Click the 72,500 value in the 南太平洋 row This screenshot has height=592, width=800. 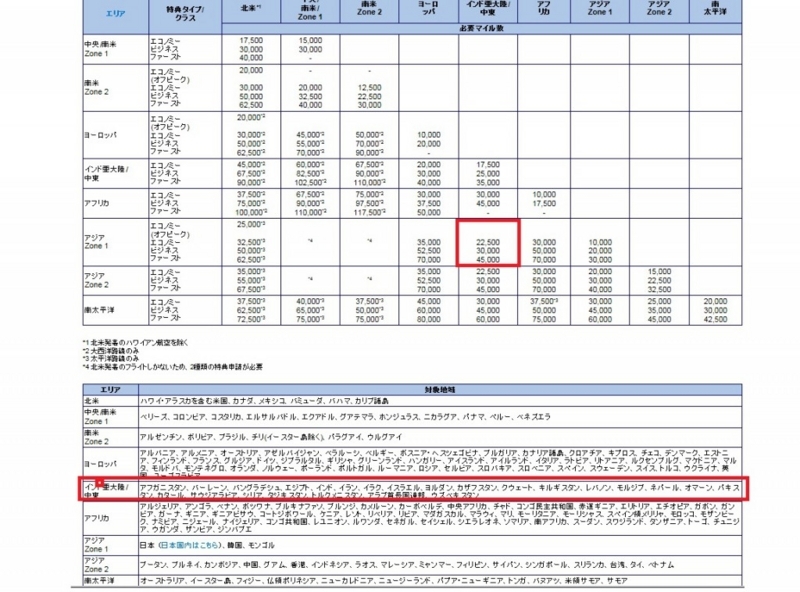251,319
